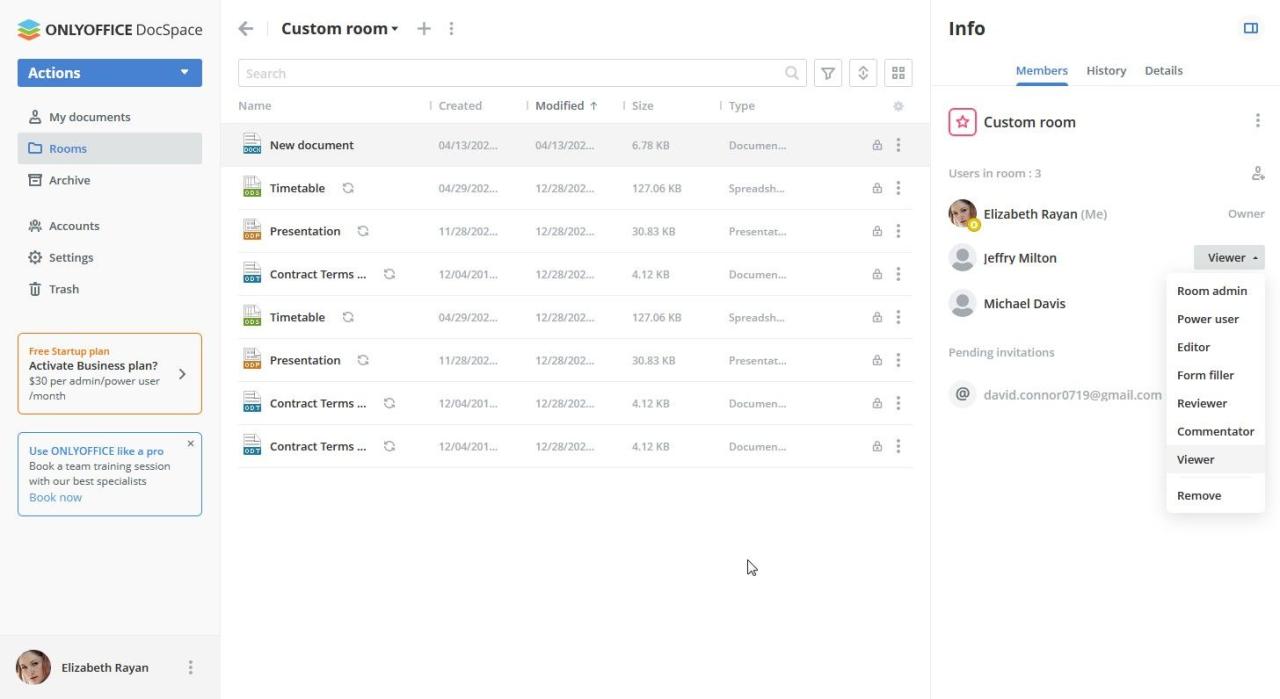Open Trash in the sidebar
This screenshot has height=699, width=1280.
[110, 289]
